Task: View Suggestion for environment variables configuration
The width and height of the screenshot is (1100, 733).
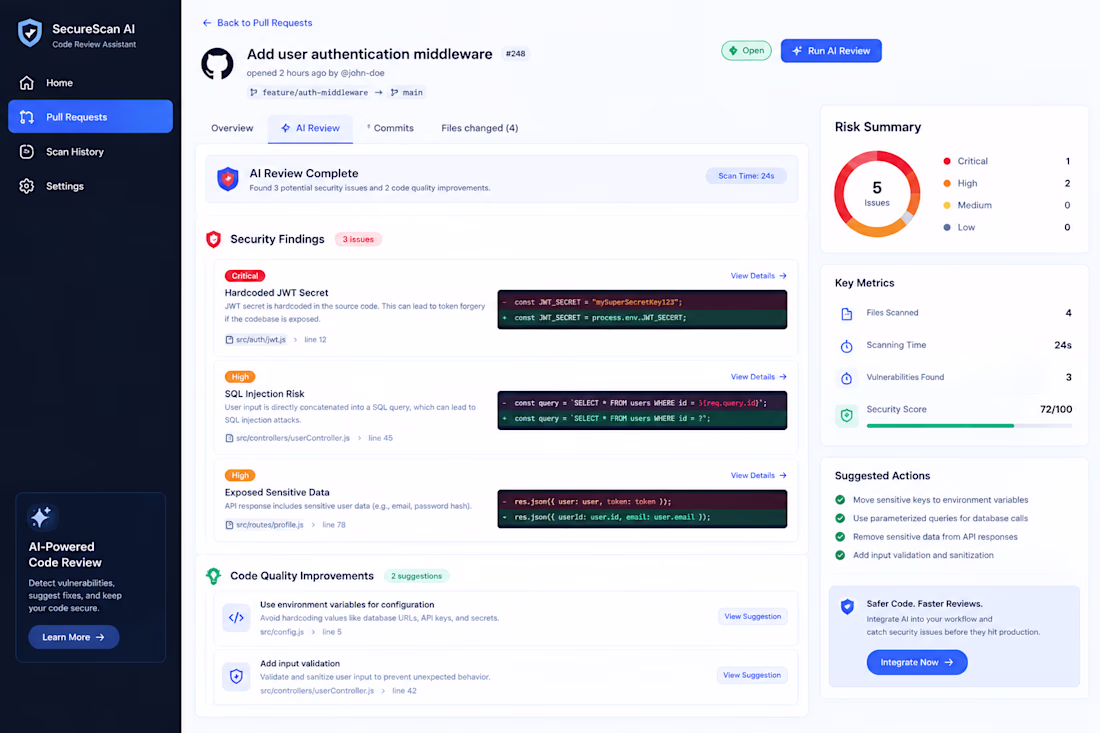Action: [752, 617]
